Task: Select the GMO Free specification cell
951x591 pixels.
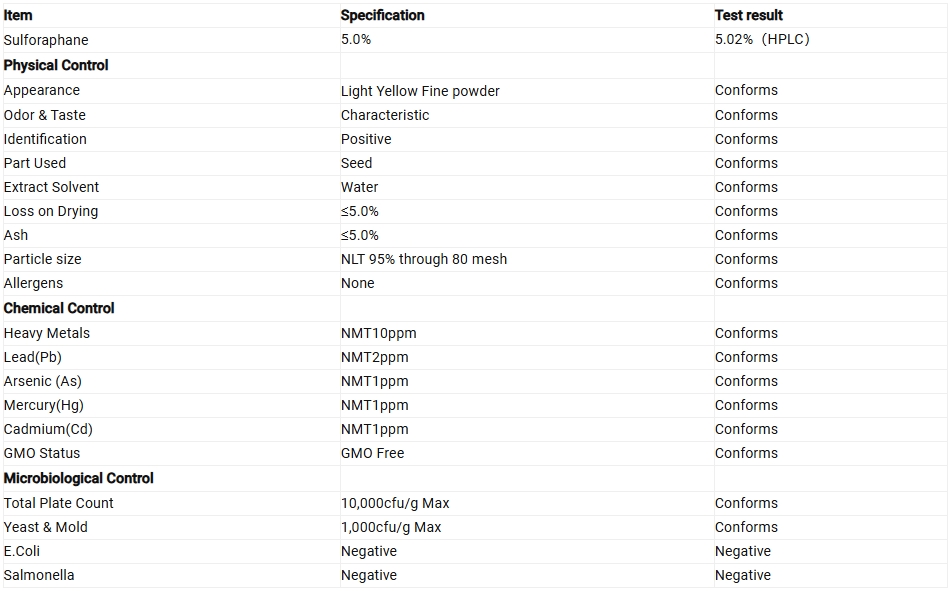Action: [x=372, y=453]
